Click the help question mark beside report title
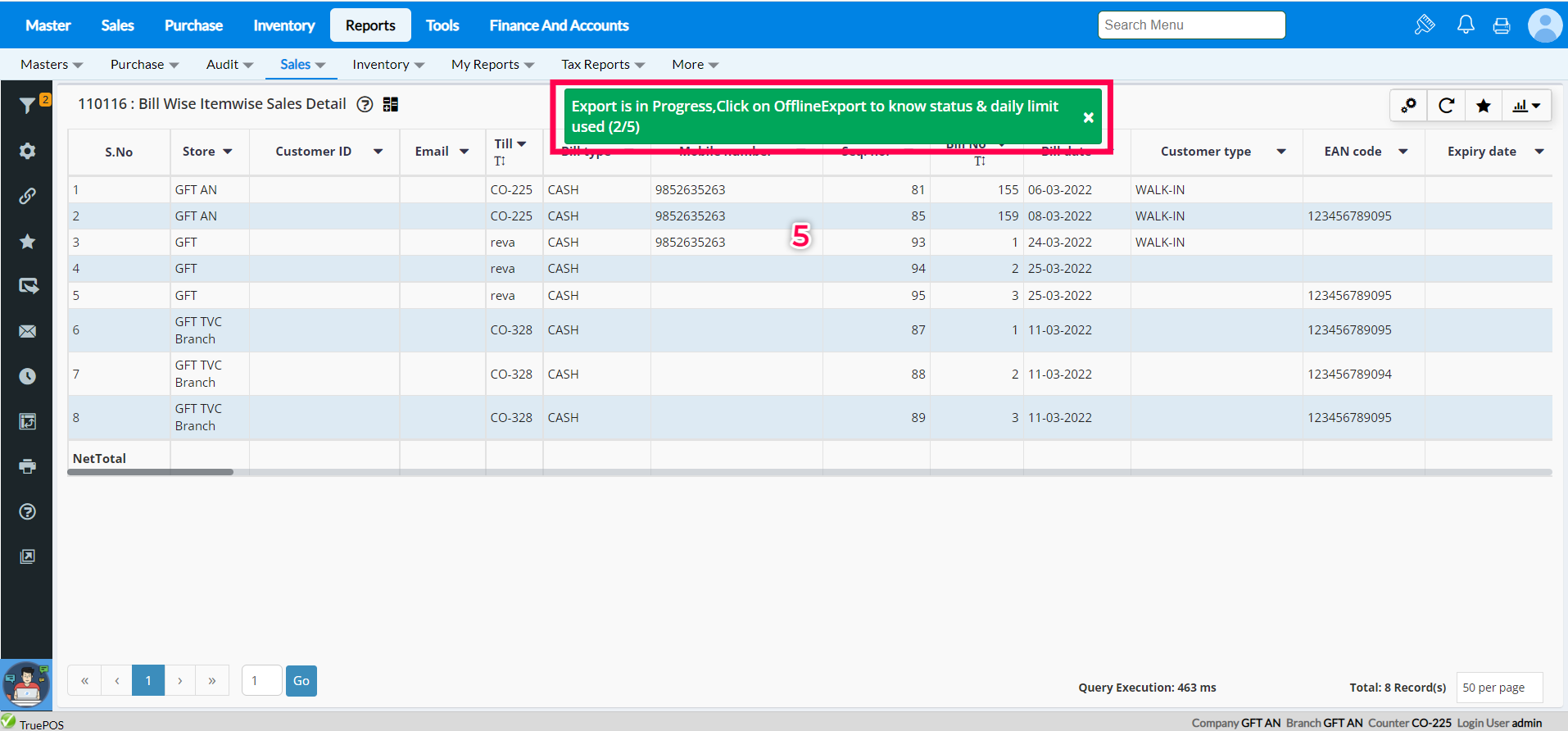This screenshot has height=731, width=1568. (365, 104)
